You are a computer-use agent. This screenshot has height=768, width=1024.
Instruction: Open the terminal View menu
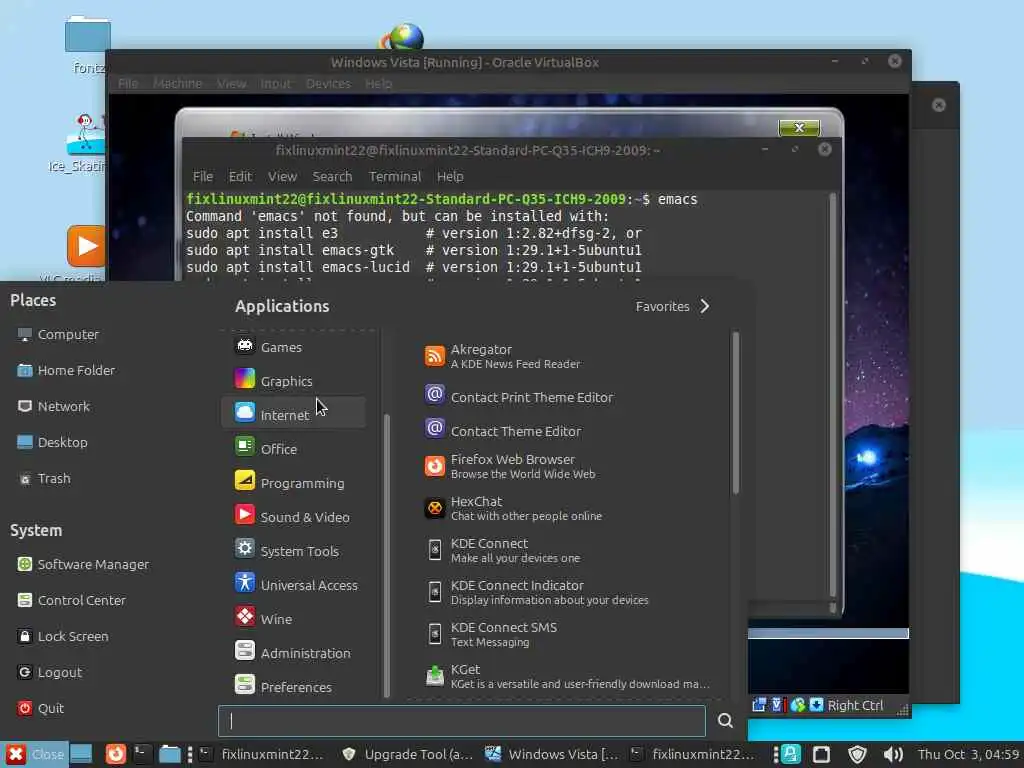point(282,176)
